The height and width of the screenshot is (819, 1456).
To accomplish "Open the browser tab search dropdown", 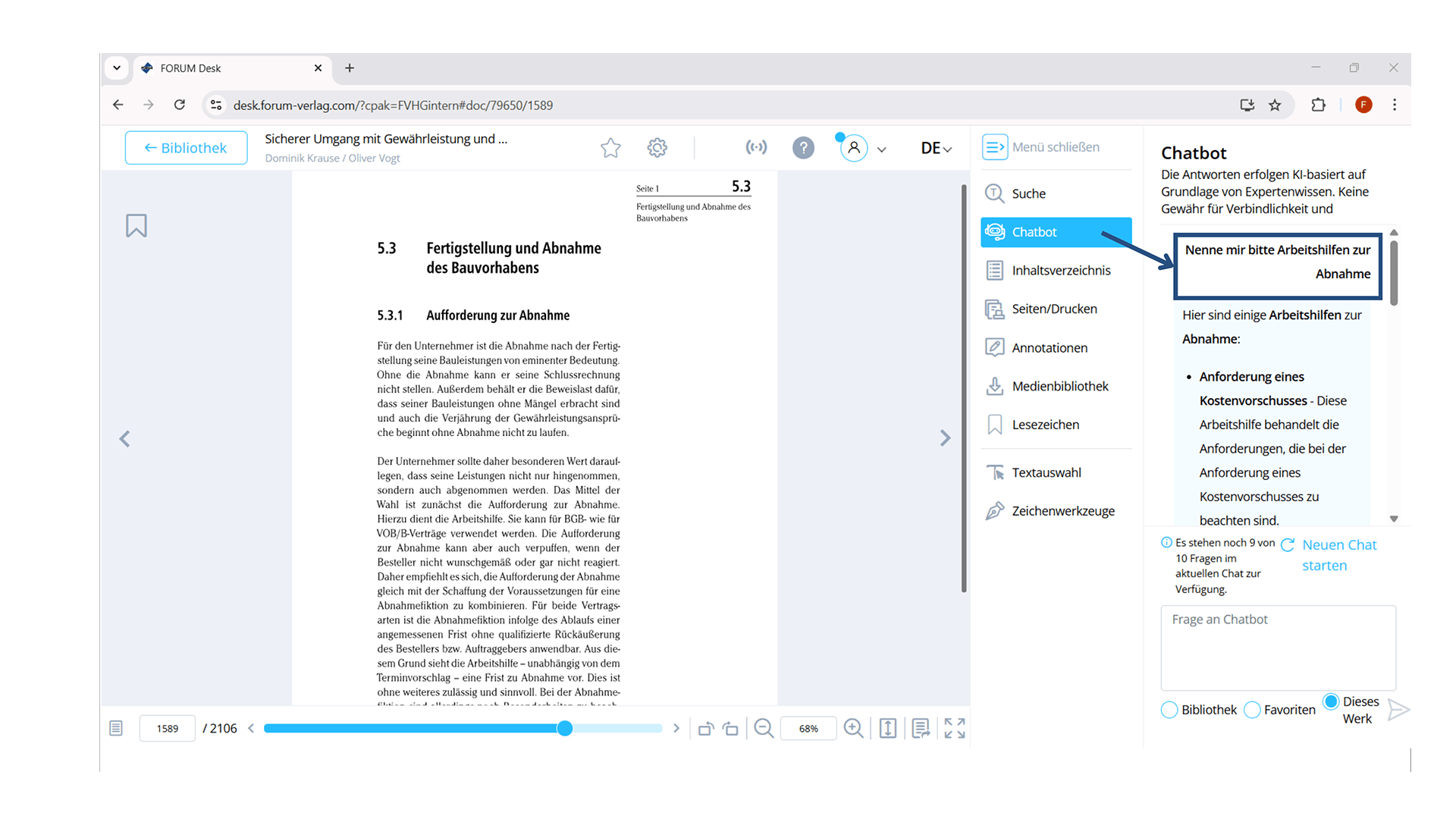I will click(x=117, y=68).
